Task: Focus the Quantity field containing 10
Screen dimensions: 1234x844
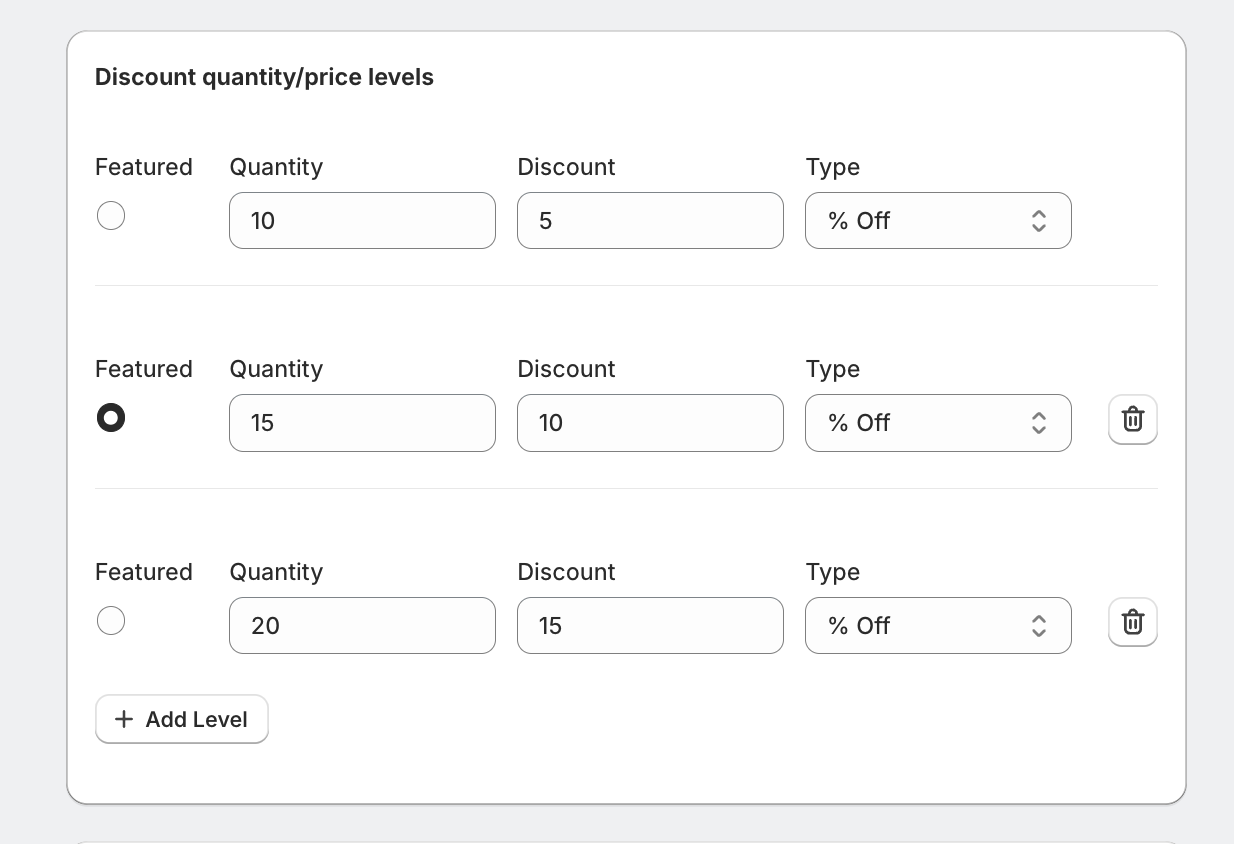Action: tap(362, 221)
